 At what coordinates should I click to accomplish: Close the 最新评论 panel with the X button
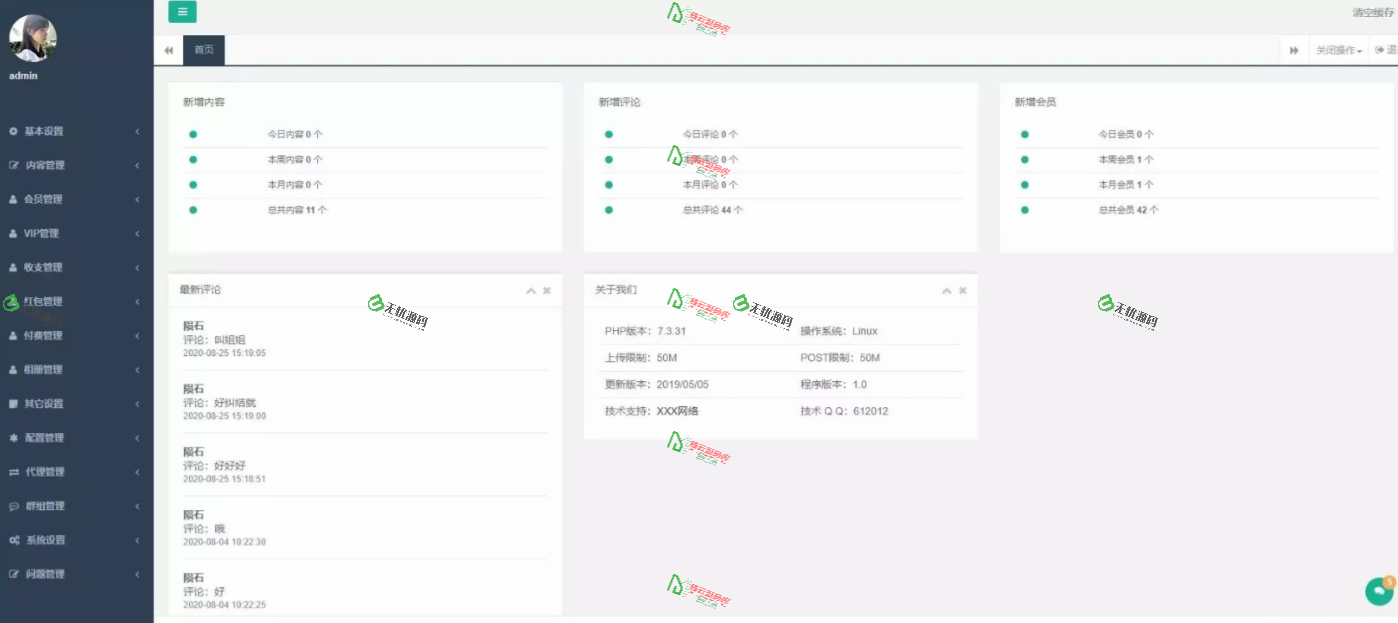pyautogui.click(x=546, y=290)
